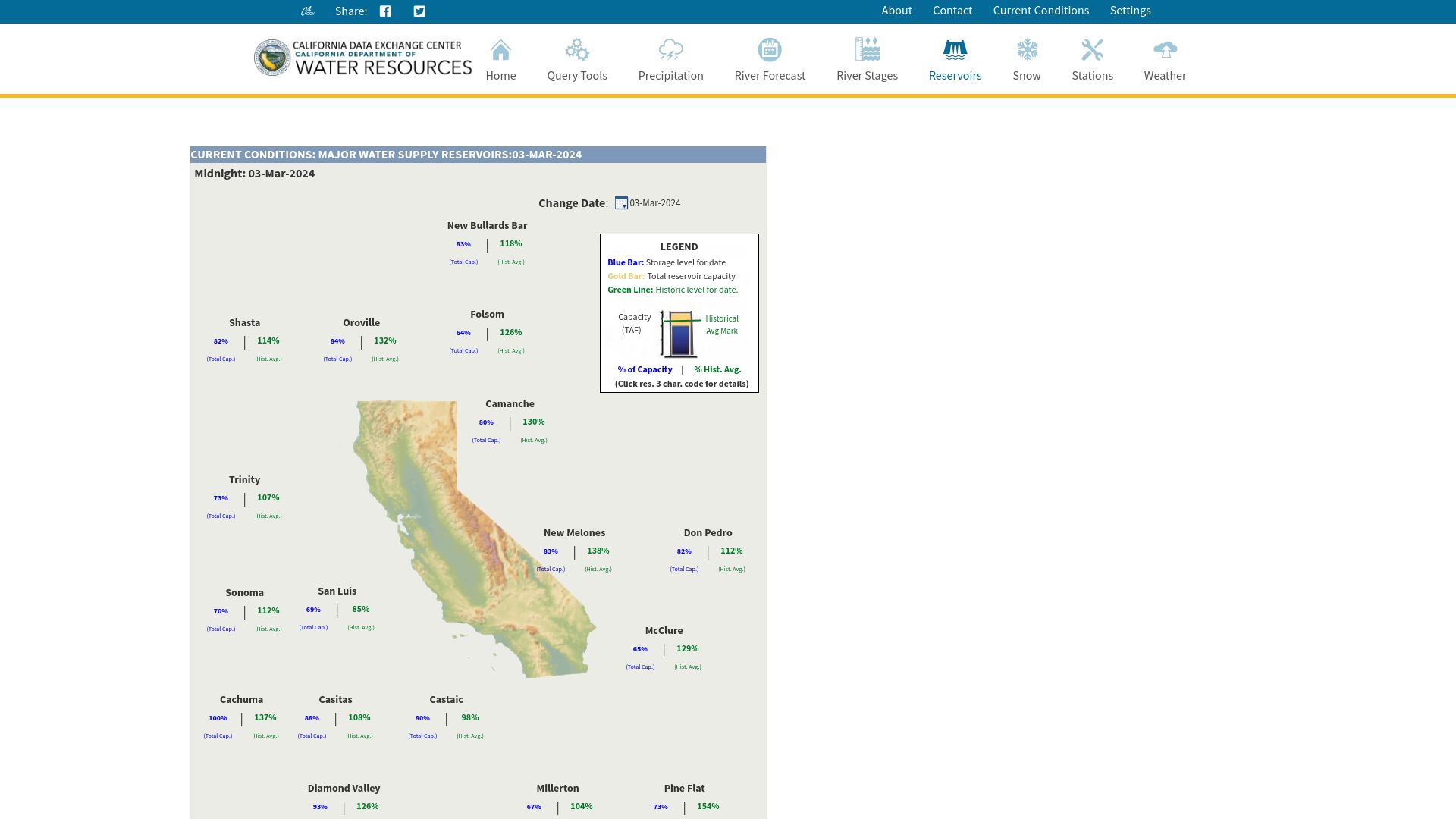Select the Precipitation nav label
Image resolution: width=1456 pixels, height=819 pixels.
coord(671,76)
